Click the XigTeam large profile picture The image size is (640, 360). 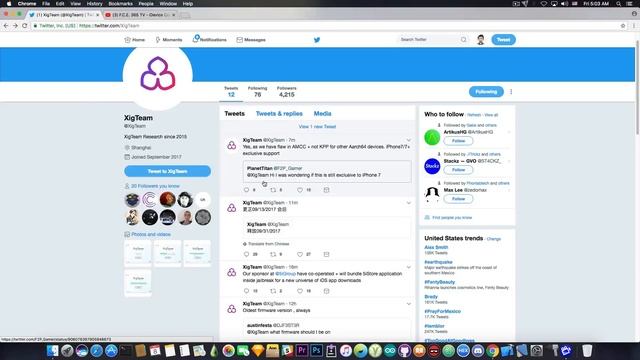coord(158,75)
